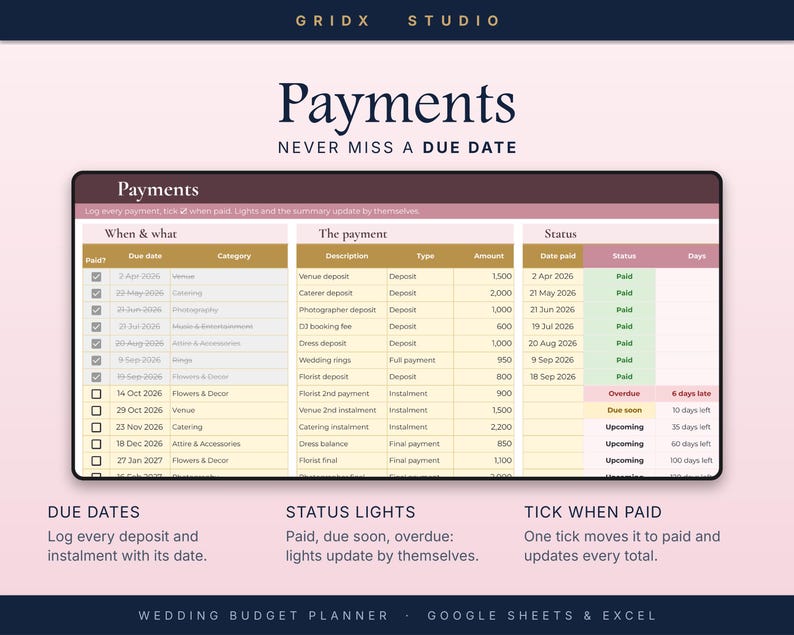The height and width of the screenshot is (635, 794).
Task: Untick the paid checkbox for Dress deposit
Action: pyautogui.click(x=96, y=344)
